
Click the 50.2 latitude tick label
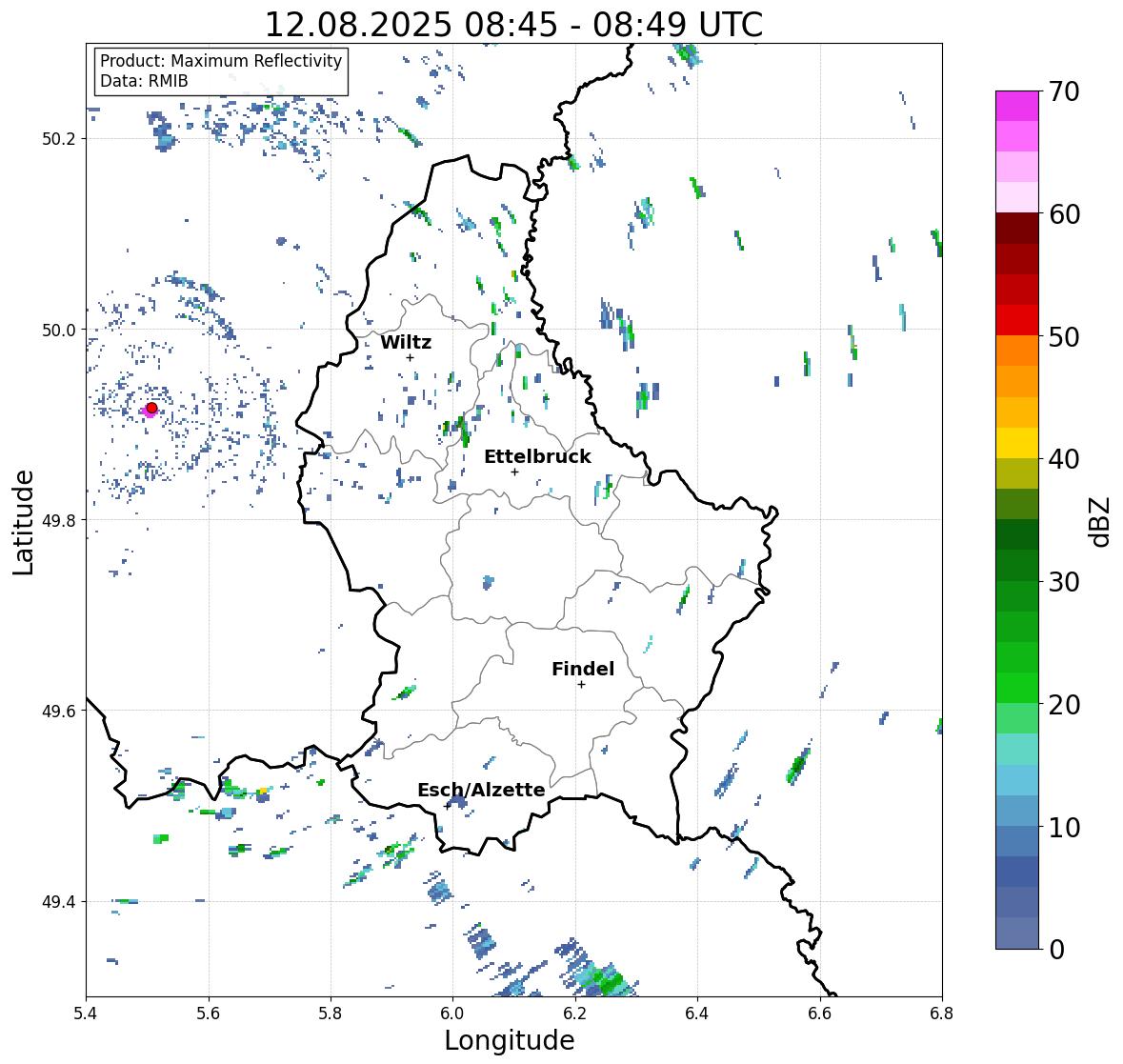(59, 139)
